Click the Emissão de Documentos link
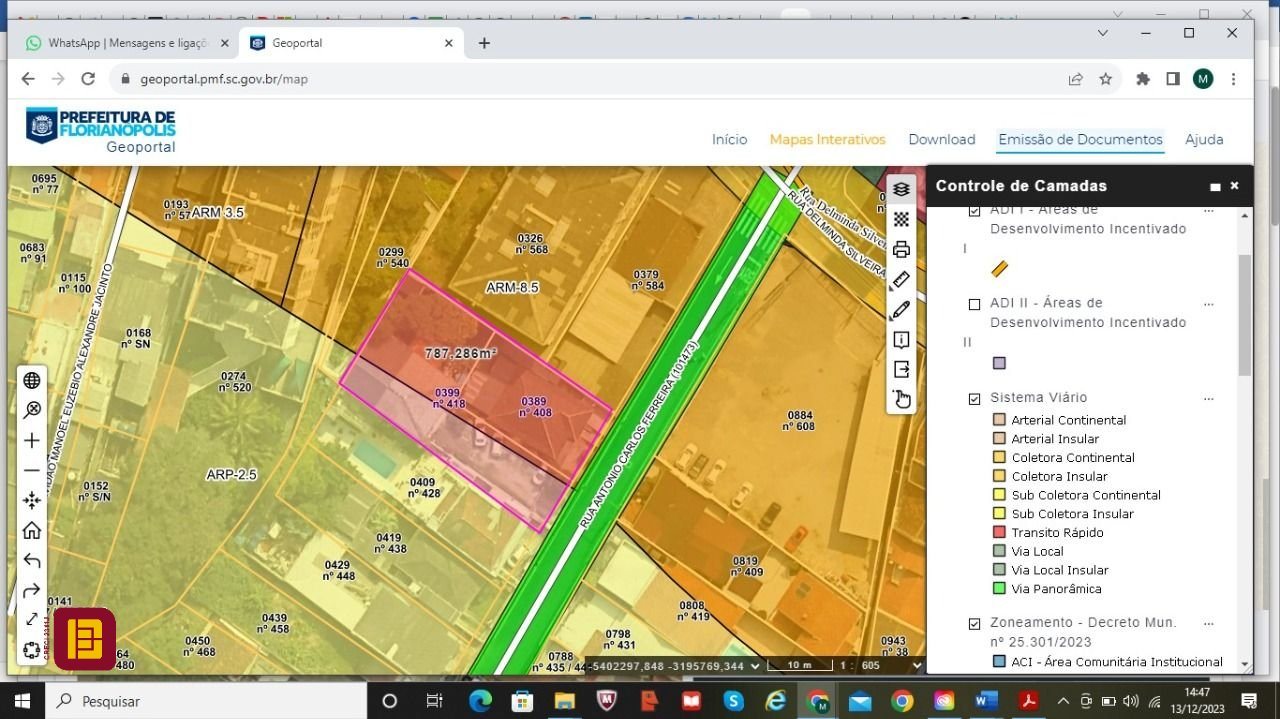 pos(1080,140)
